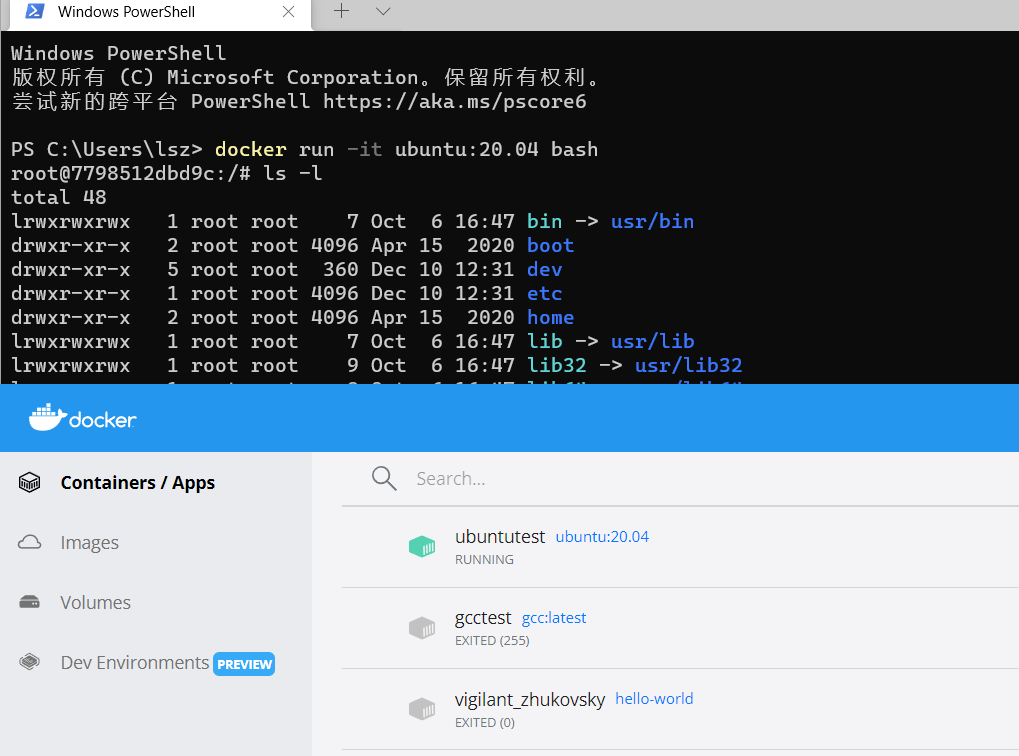Open the hello-world image link

coord(654,698)
